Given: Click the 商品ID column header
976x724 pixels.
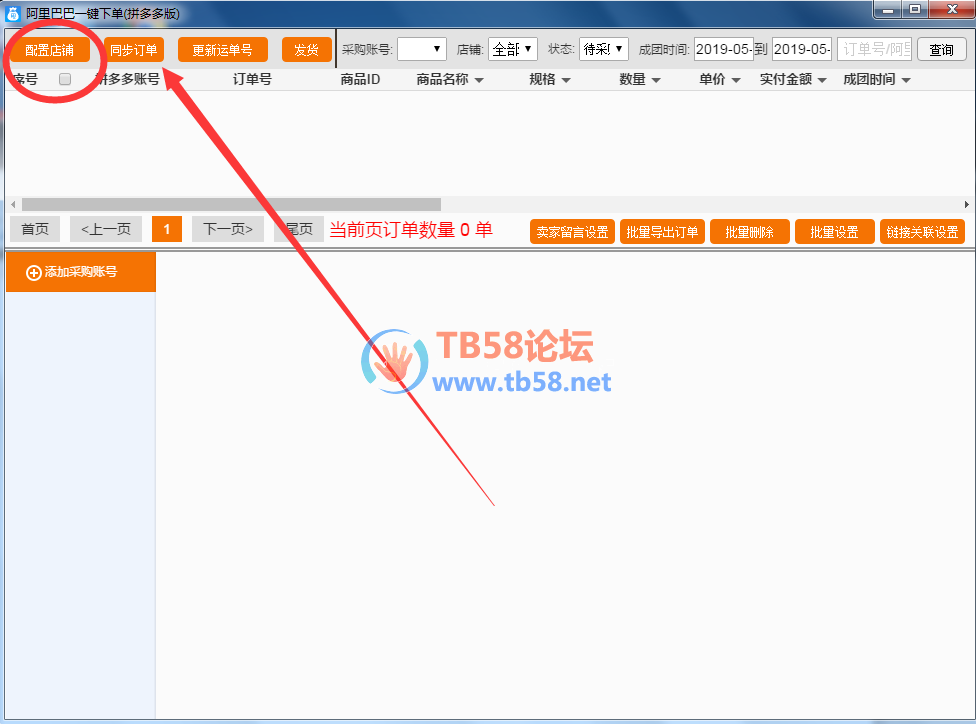Looking at the screenshot, I should coord(360,79).
